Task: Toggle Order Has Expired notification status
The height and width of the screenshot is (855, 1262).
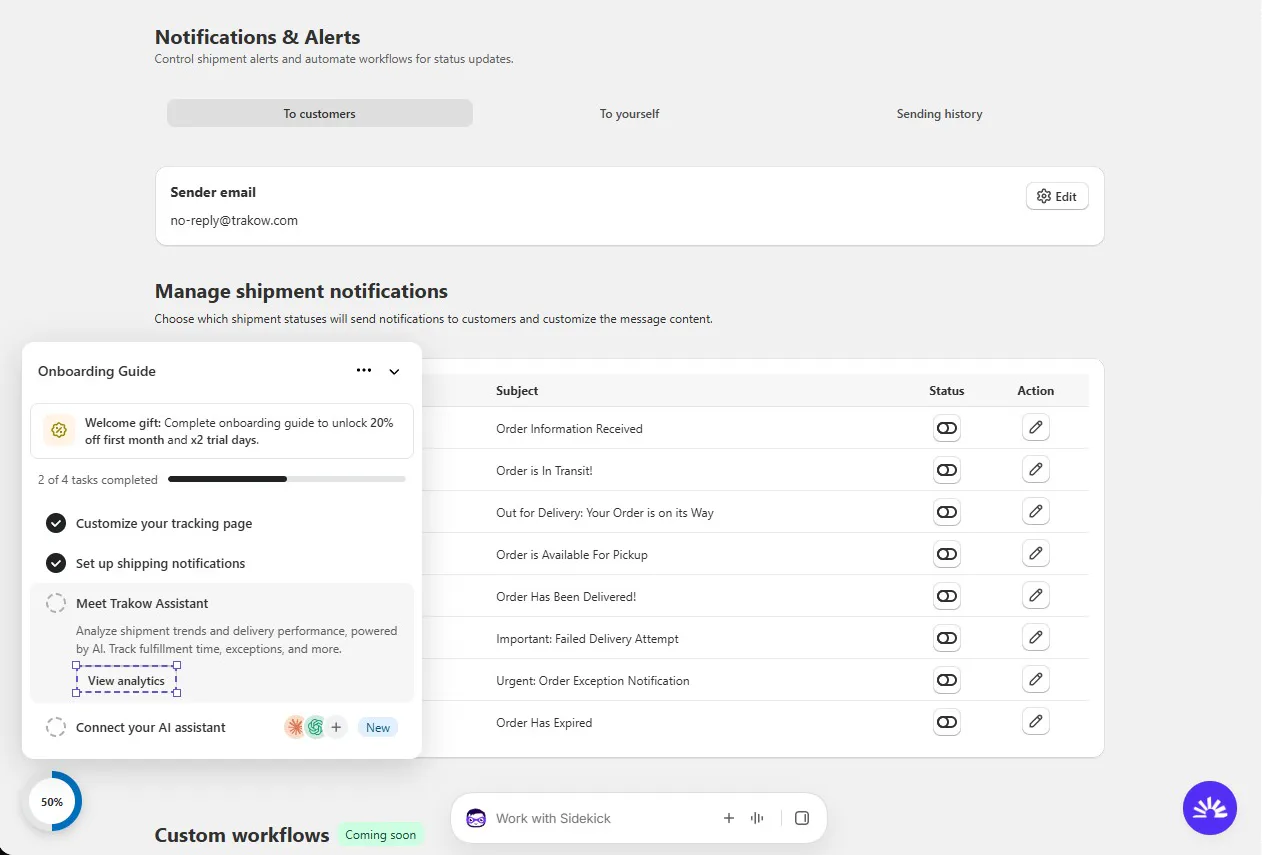Action: [x=947, y=722]
